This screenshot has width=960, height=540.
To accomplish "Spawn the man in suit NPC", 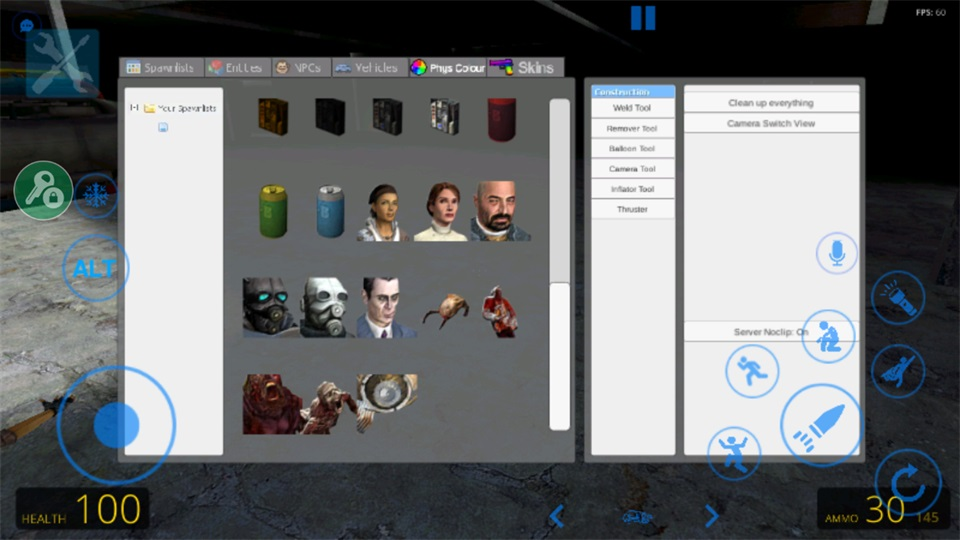I will pyautogui.click(x=385, y=307).
